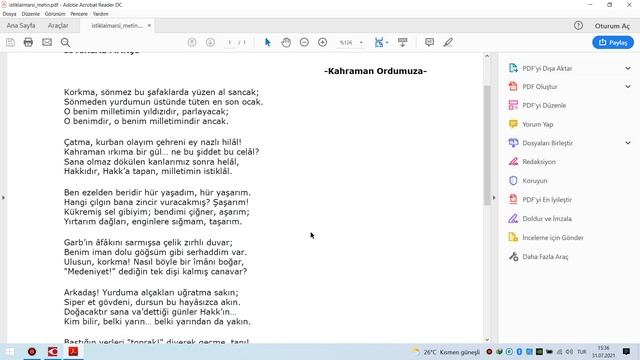
Task: Click the document vertical scrollbar thumb
Action: 487,145
